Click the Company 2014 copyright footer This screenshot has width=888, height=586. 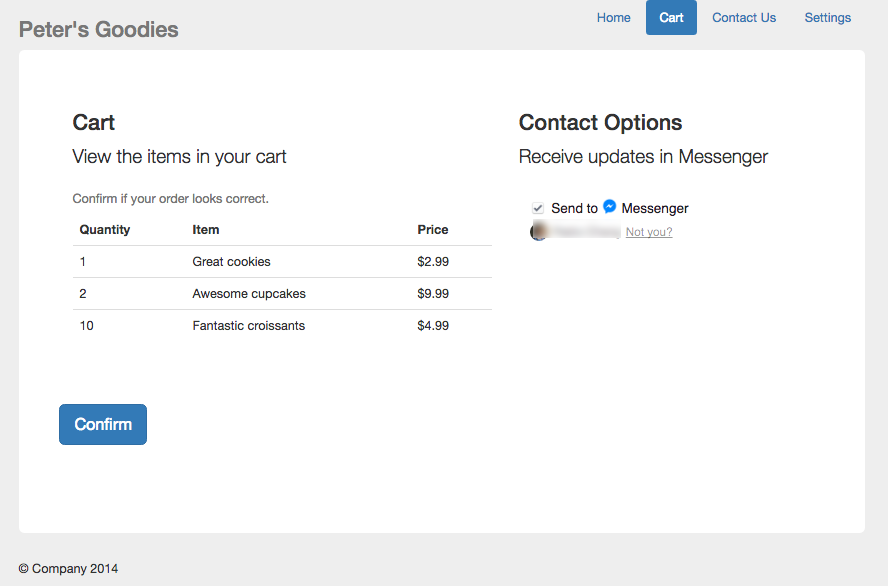click(68, 569)
